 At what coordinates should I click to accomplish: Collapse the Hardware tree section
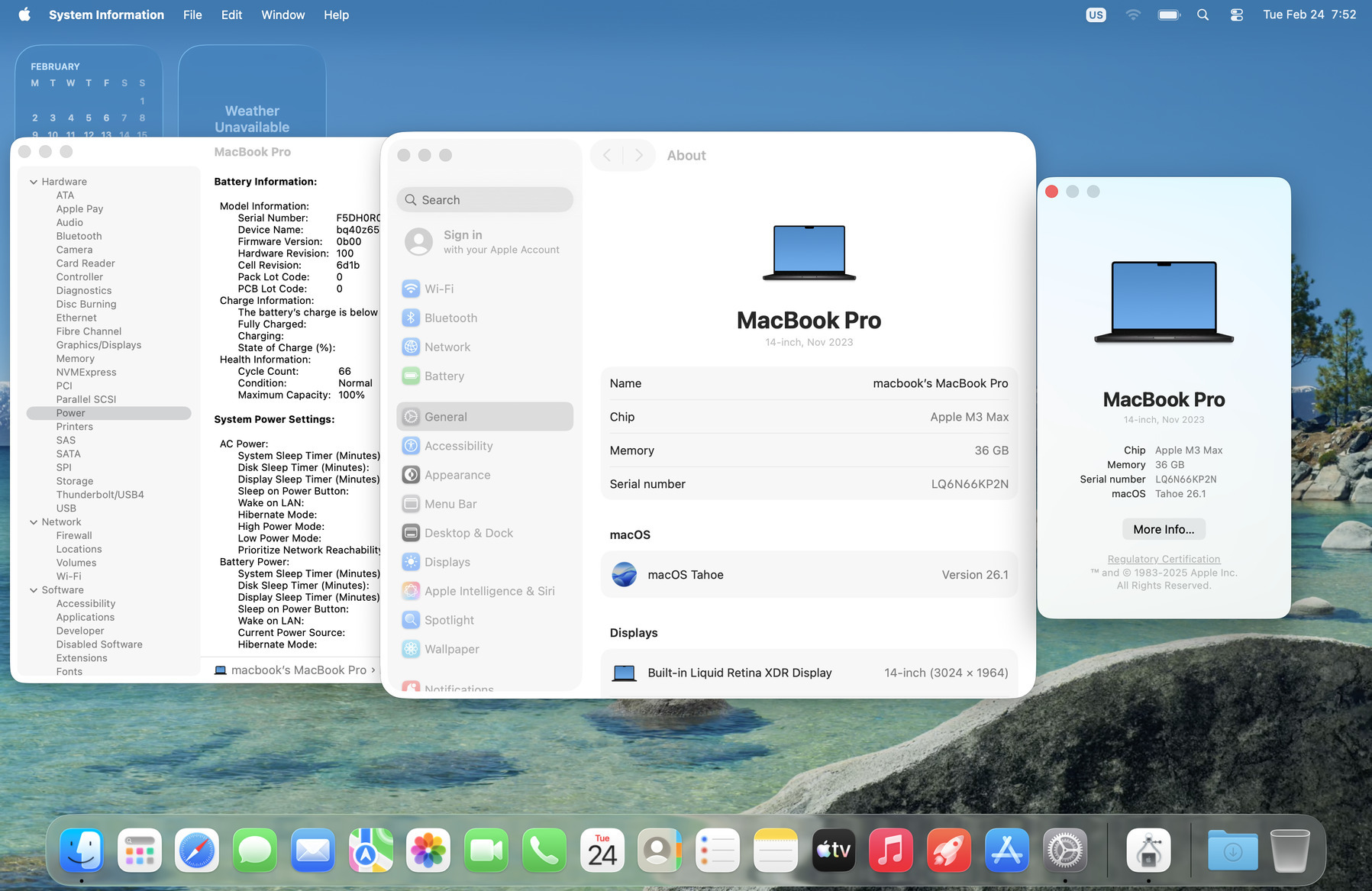34,182
